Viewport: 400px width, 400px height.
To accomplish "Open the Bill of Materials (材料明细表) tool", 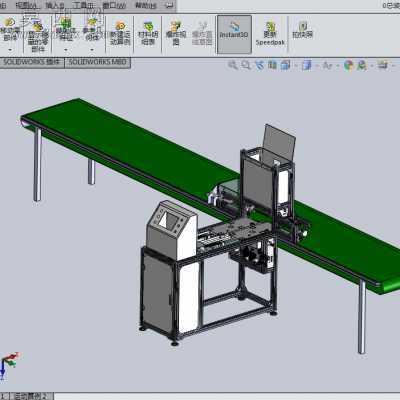I will coord(148,33).
